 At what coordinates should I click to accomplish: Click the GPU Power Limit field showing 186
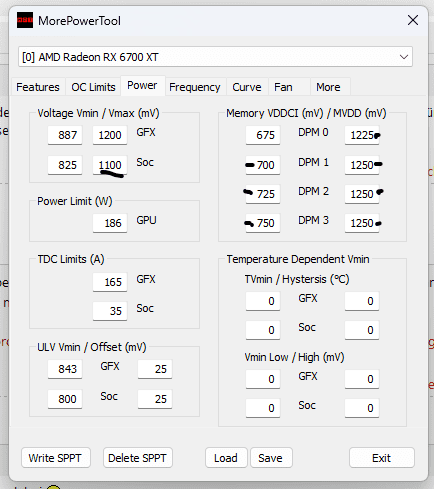pos(110,223)
